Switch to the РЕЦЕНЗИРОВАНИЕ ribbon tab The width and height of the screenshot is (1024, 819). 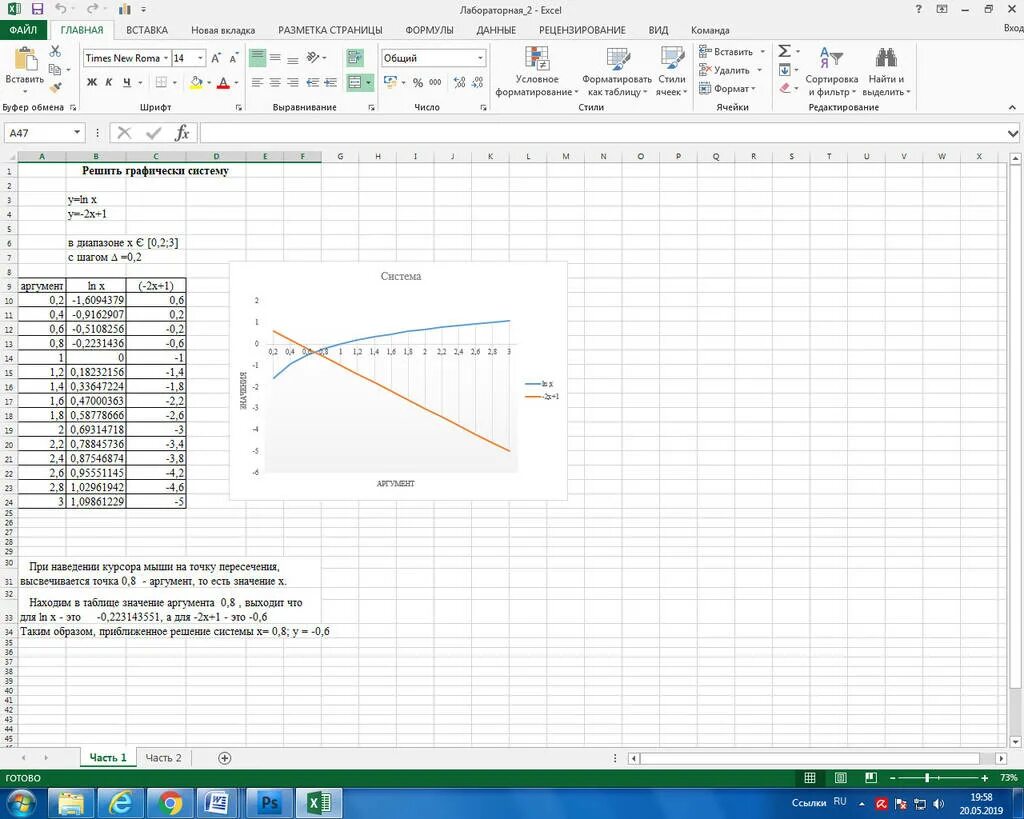582,30
